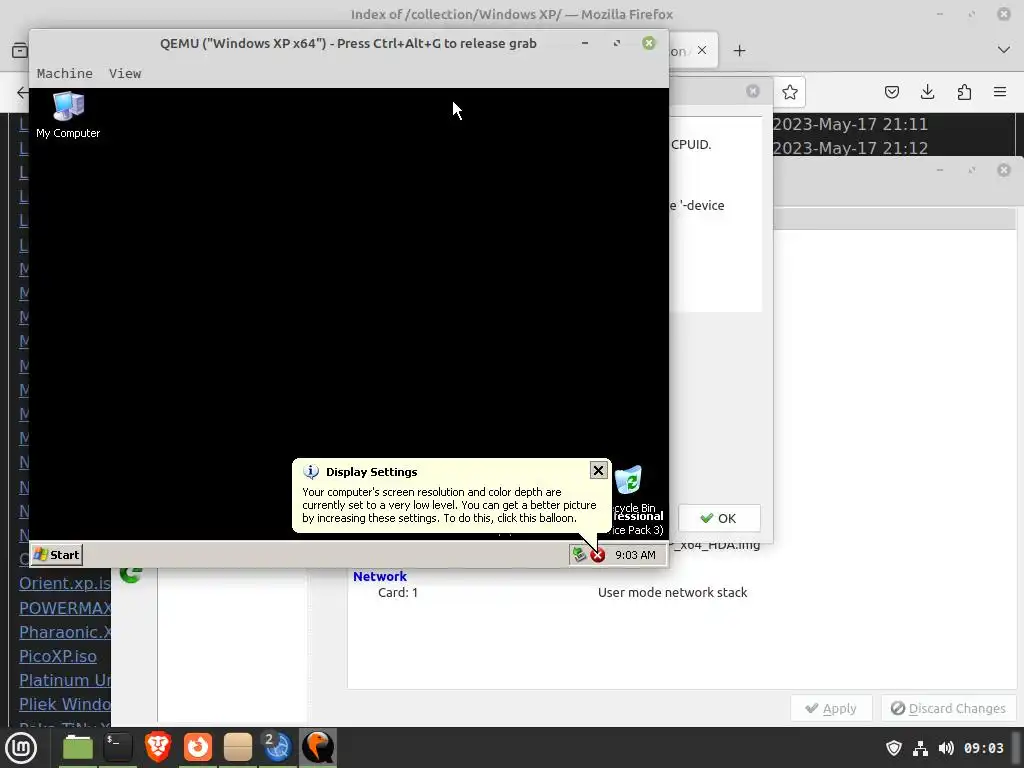Click the Discard Changes button
The height and width of the screenshot is (768, 1024).
pyautogui.click(x=948, y=709)
